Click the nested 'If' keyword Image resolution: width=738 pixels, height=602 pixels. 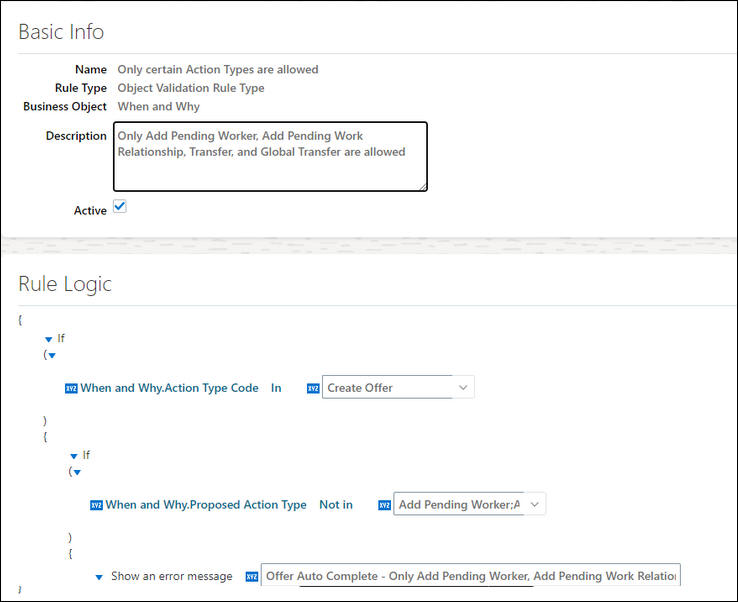click(x=86, y=455)
